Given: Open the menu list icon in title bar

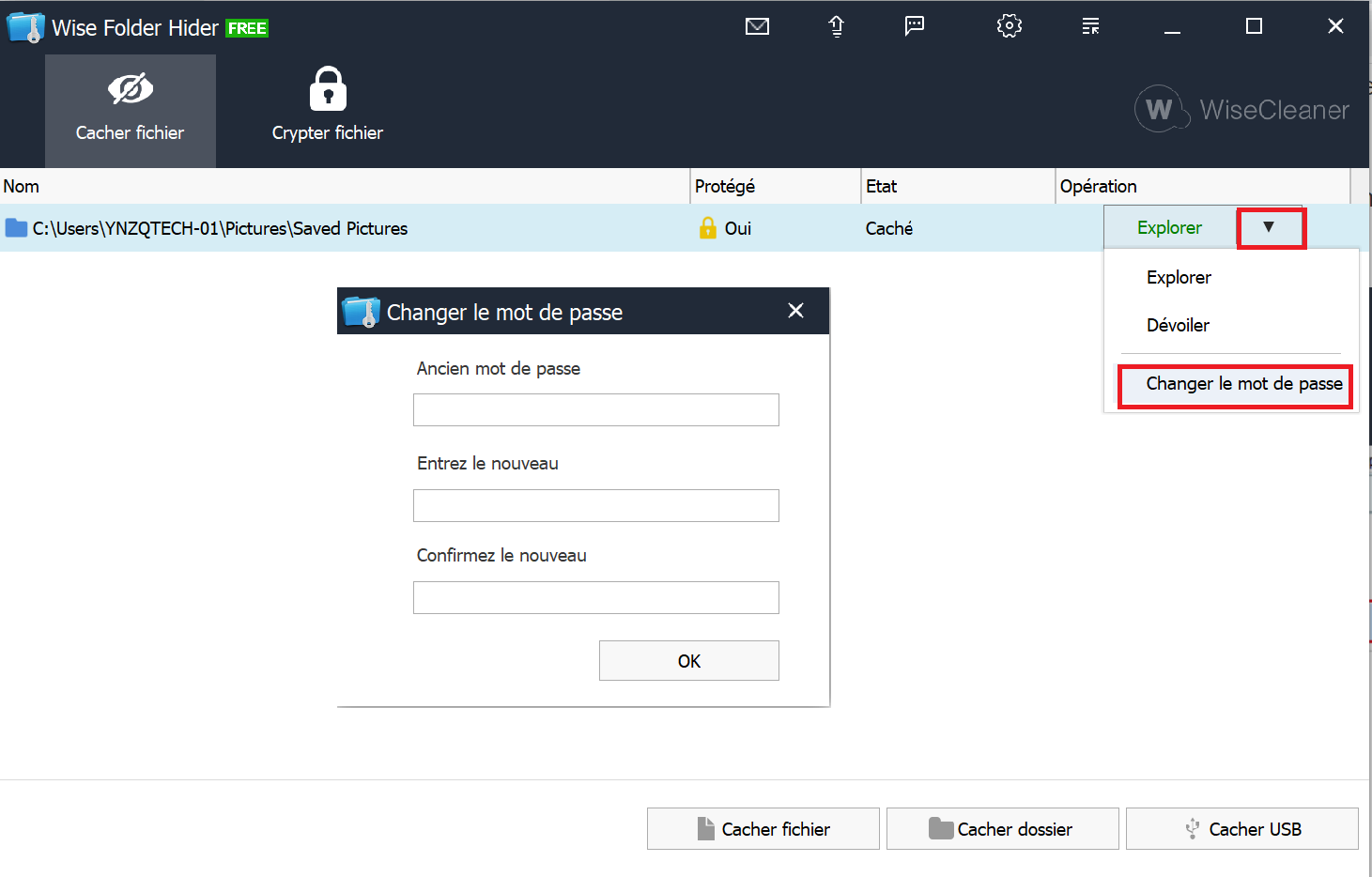Looking at the screenshot, I should (1090, 26).
